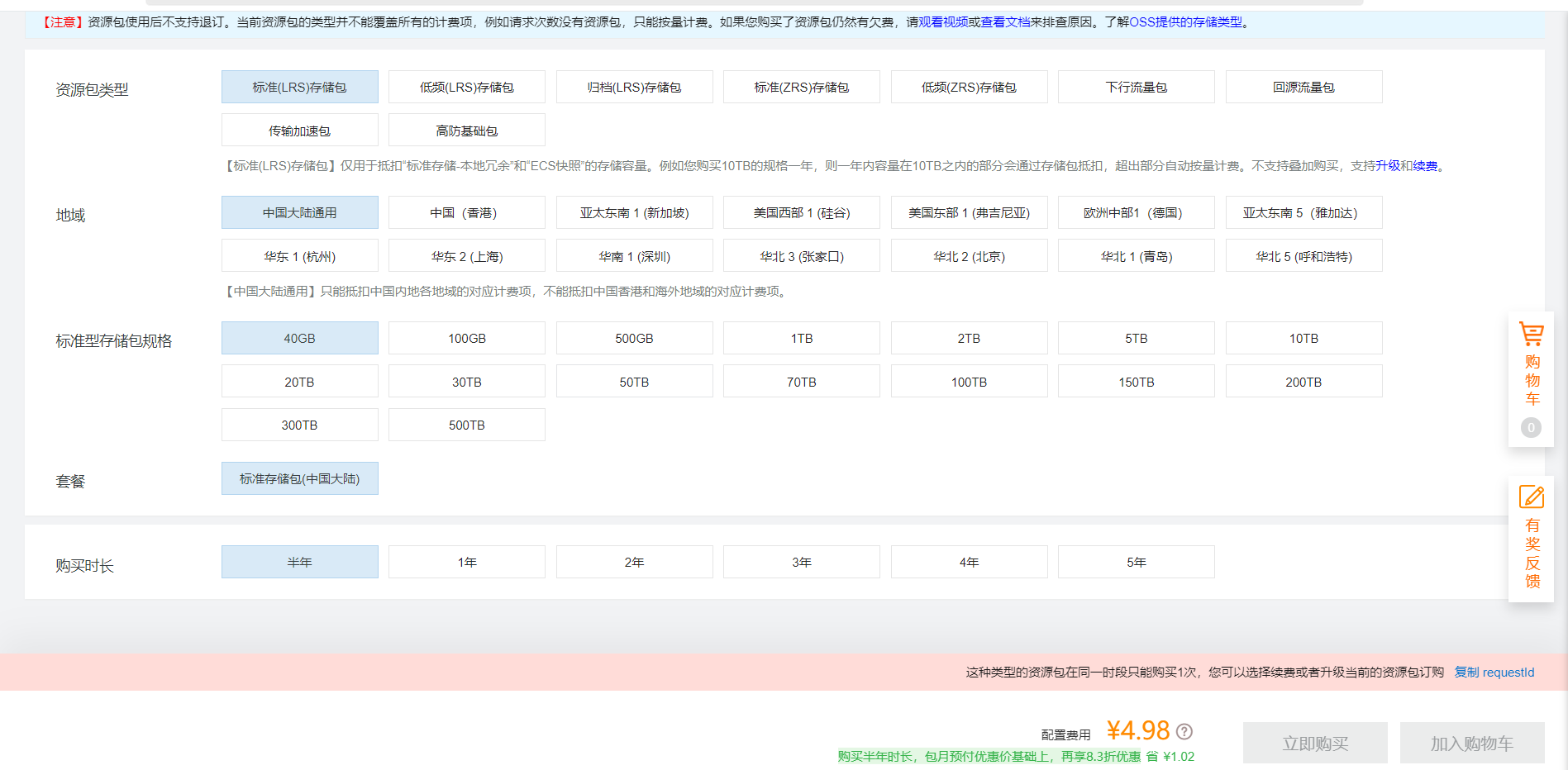This screenshot has height=770, width=1568.
Task: Select 高防基础包 resource type
Action: click(x=466, y=131)
